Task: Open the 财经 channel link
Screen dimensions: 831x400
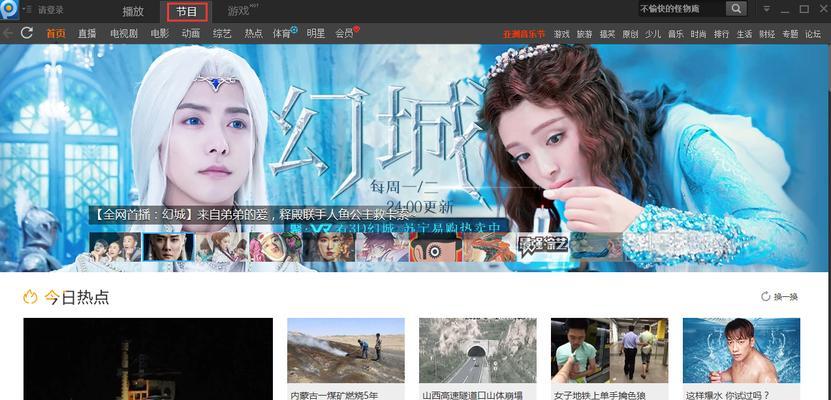Action: (x=767, y=34)
